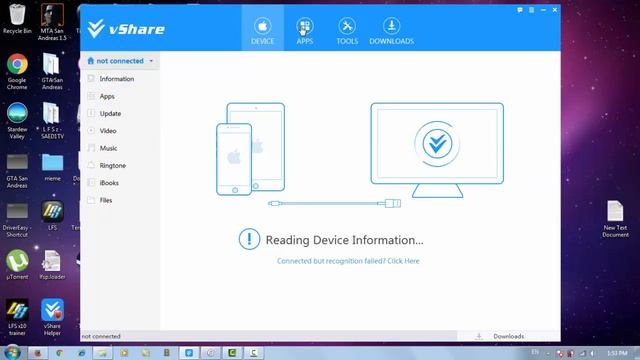Click the exclamation icon beside Reading Device Information
This screenshot has height=360, width=640.
click(x=249, y=239)
